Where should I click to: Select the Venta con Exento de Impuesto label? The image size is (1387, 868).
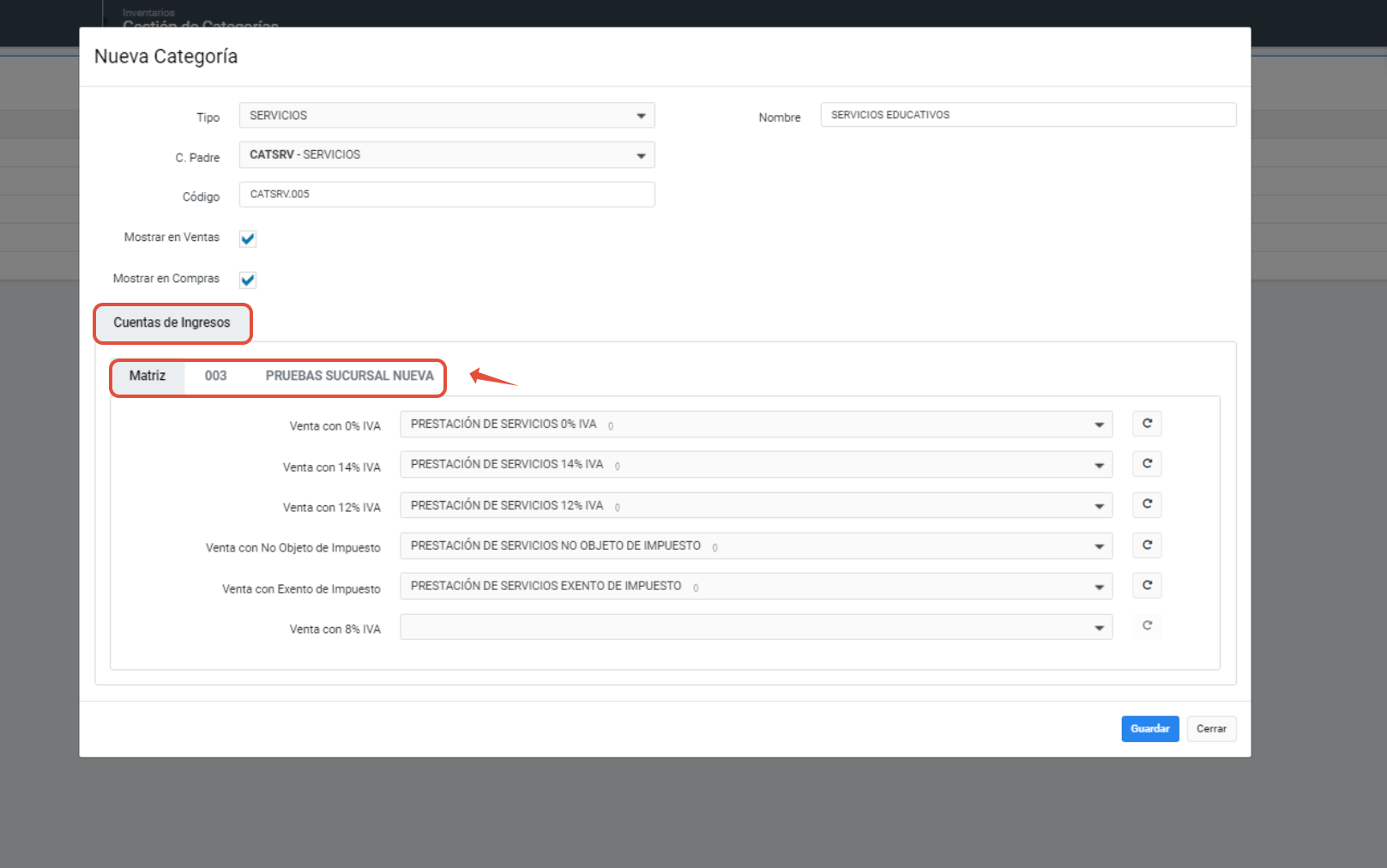(301, 589)
